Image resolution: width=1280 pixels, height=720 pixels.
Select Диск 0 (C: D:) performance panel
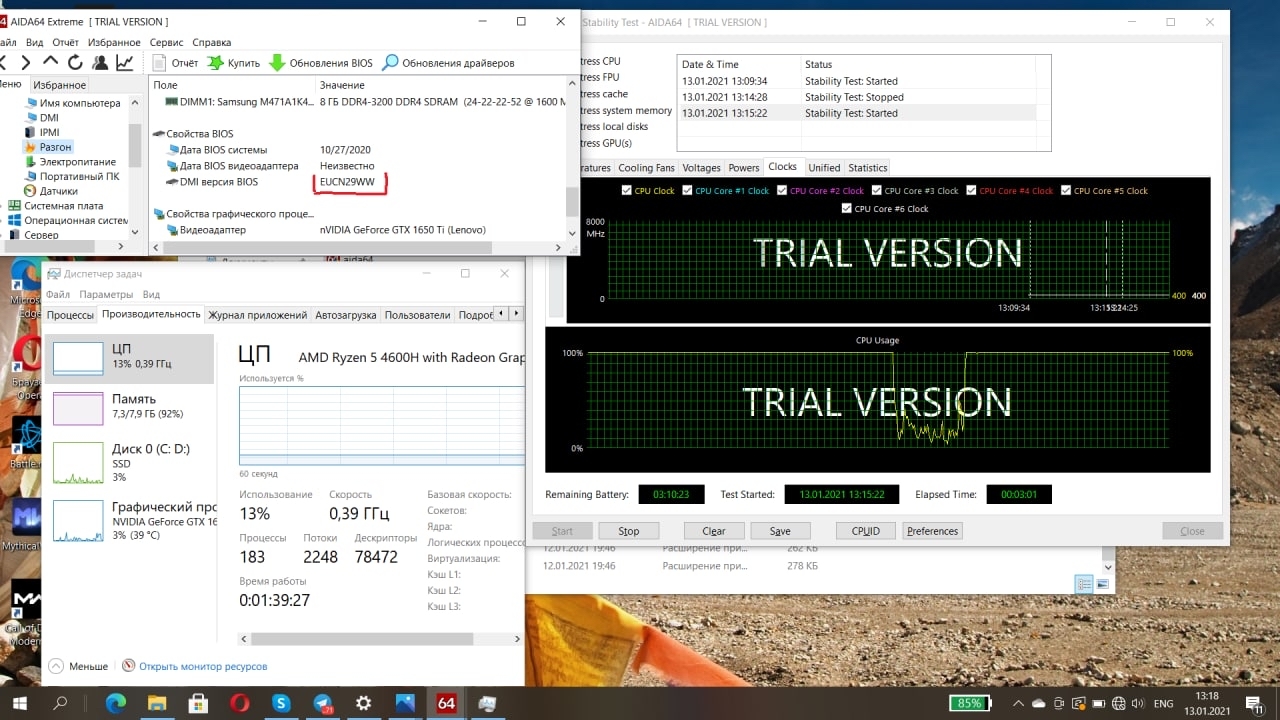click(129, 463)
